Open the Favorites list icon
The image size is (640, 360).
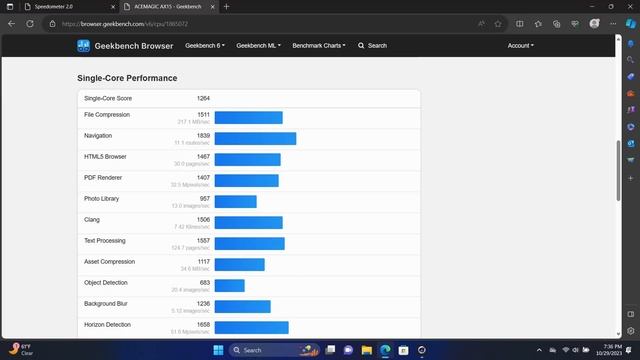point(538,24)
